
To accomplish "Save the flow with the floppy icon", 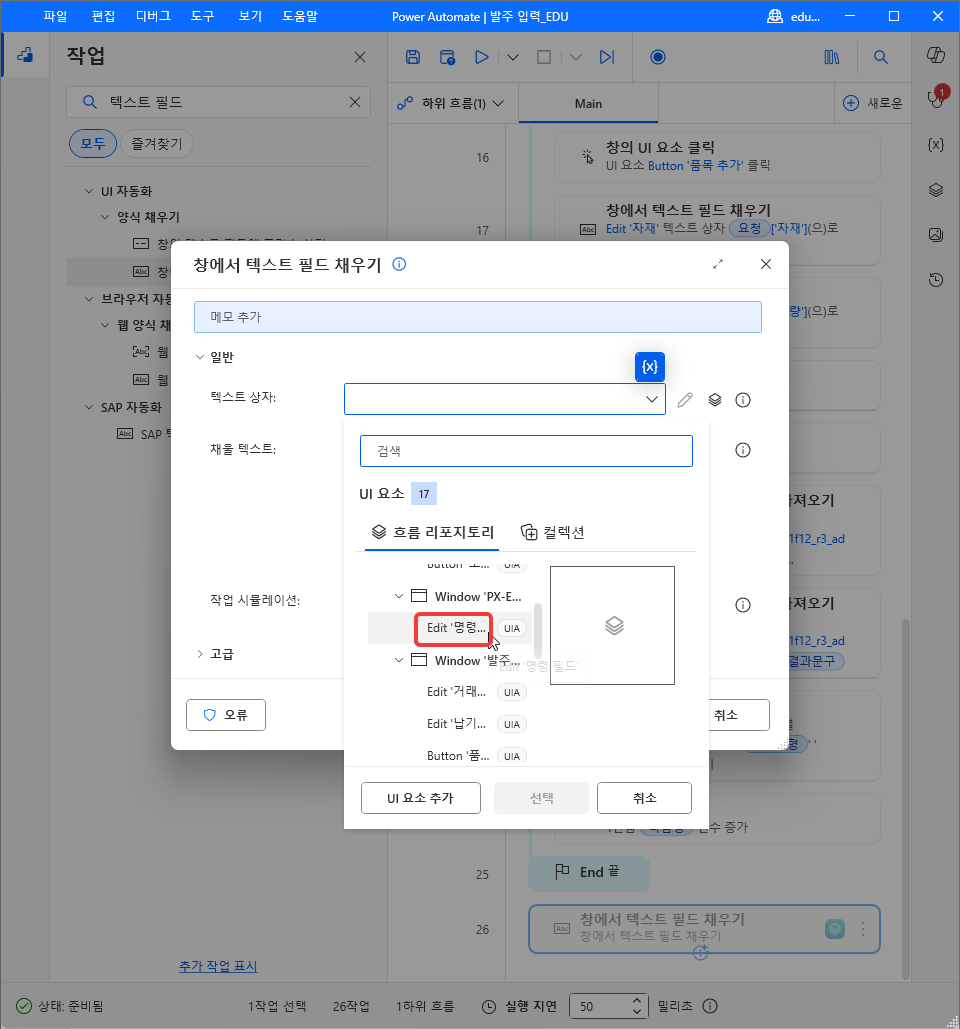I will tap(413, 57).
